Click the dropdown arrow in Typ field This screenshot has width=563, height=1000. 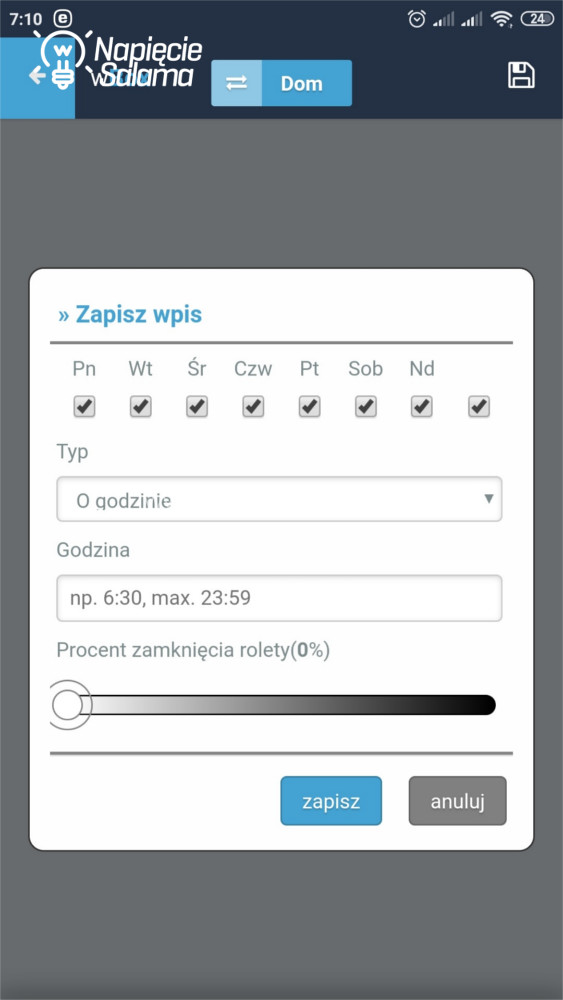488,498
